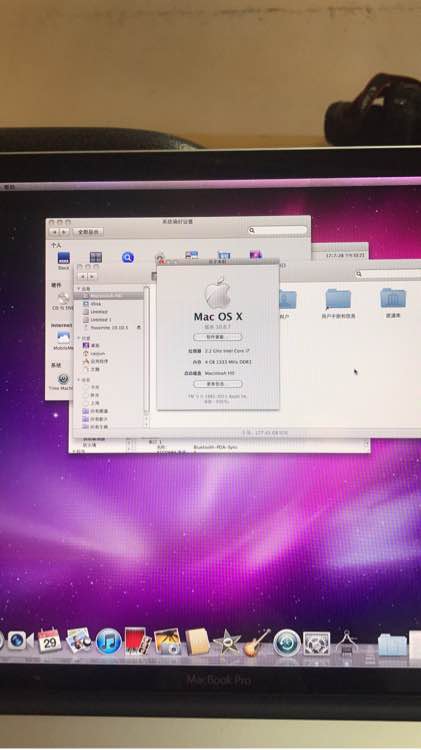The width and height of the screenshot is (421, 750).
Task: Focus System Preferences search field
Action: pyautogui.click(x=277, y=230)
